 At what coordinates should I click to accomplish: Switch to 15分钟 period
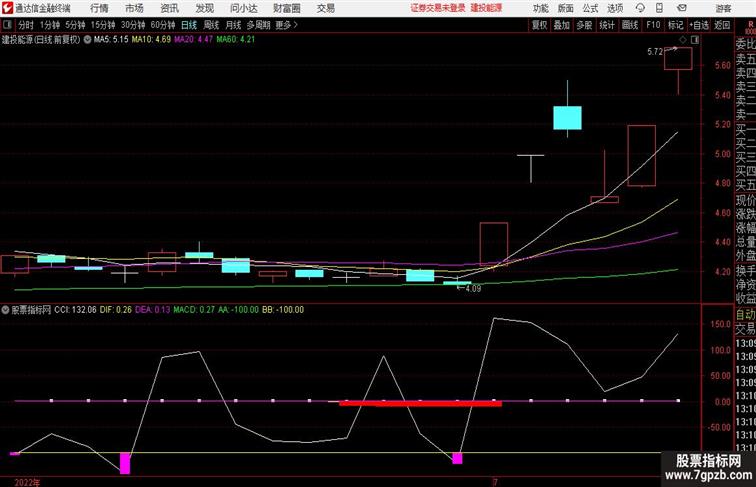click(x=103, y=25)
